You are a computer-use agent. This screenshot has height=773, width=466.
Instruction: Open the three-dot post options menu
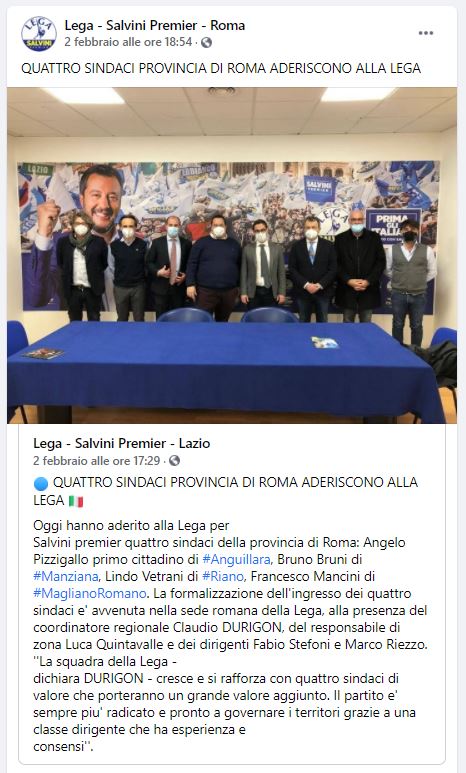pos(426,33)
